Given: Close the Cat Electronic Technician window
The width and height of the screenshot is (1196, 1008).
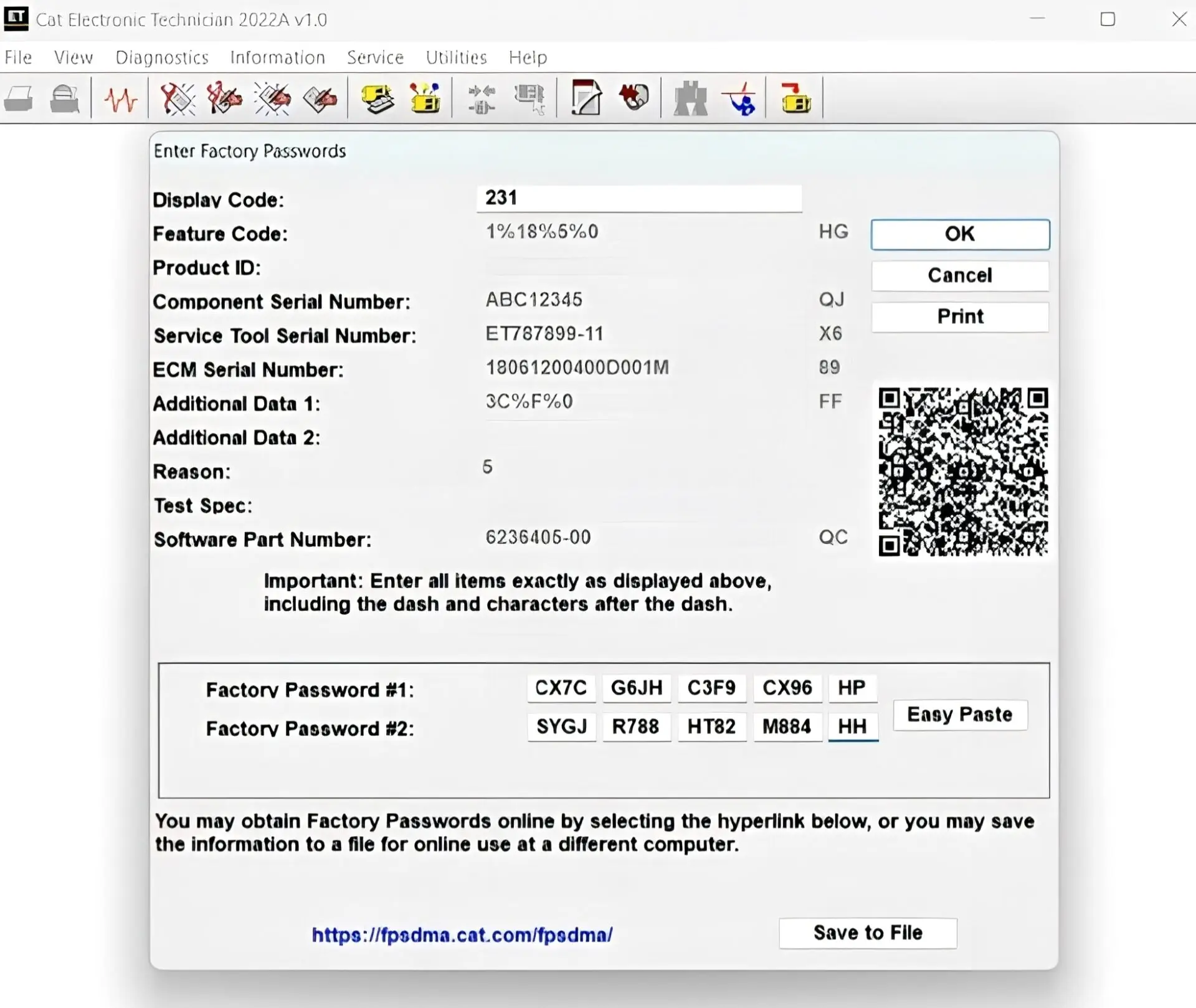Looking at the screenshot, I should (1179, 19).
